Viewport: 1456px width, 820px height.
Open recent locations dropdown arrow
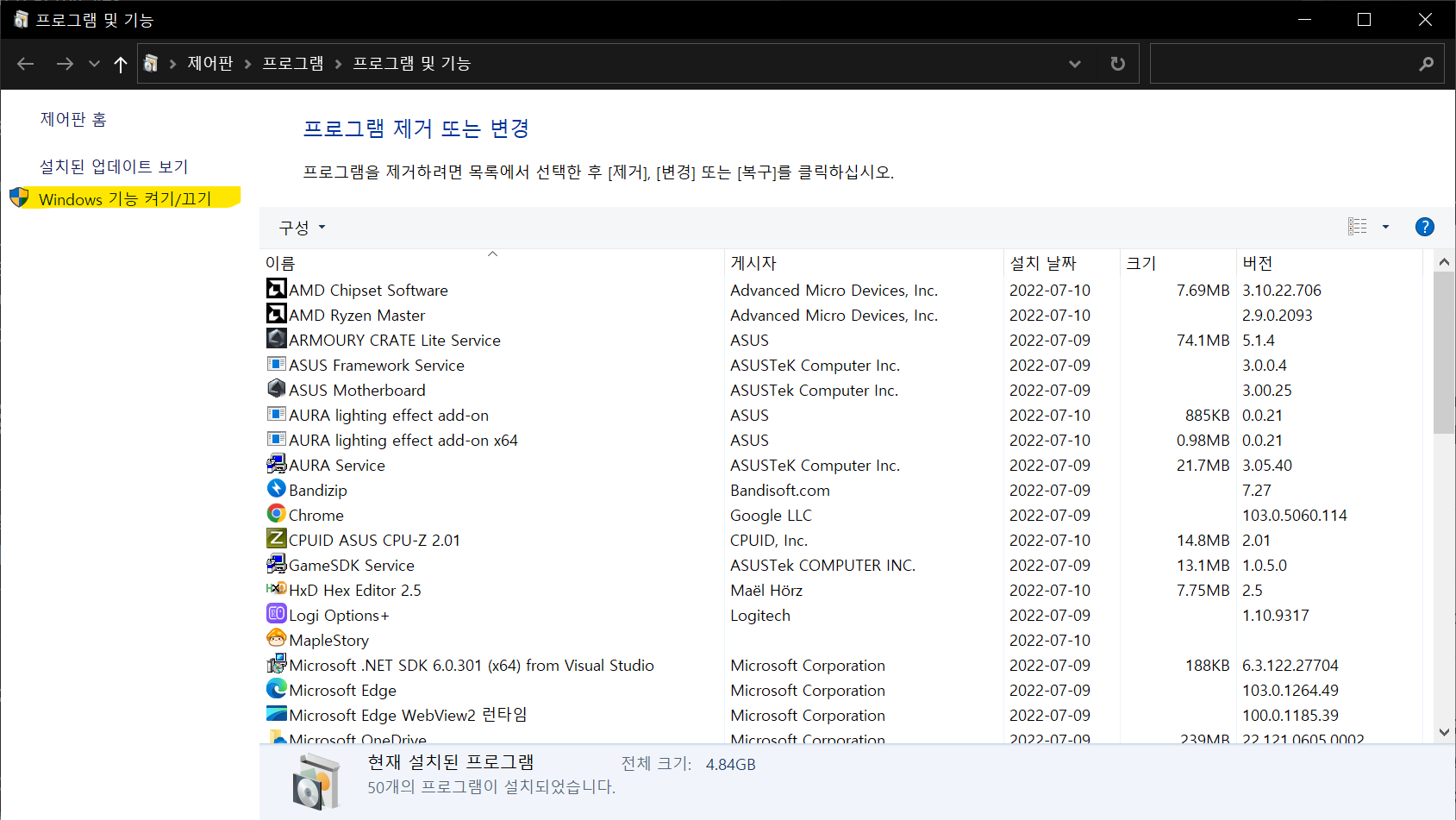click(94, 64)
